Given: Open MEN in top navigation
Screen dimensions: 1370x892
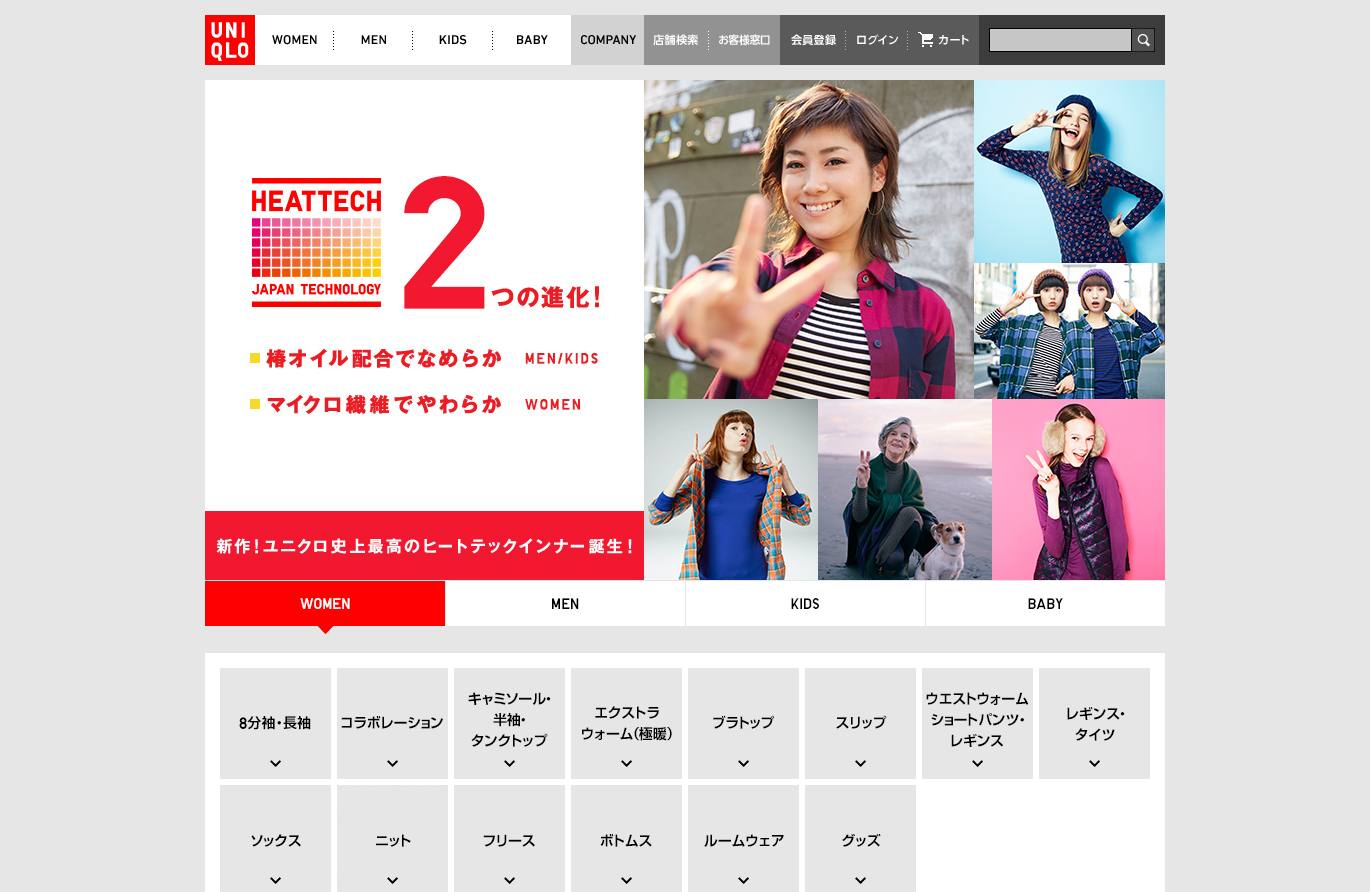Looking at the screenshot, I should pyautogui.click(x=374, y=40).
